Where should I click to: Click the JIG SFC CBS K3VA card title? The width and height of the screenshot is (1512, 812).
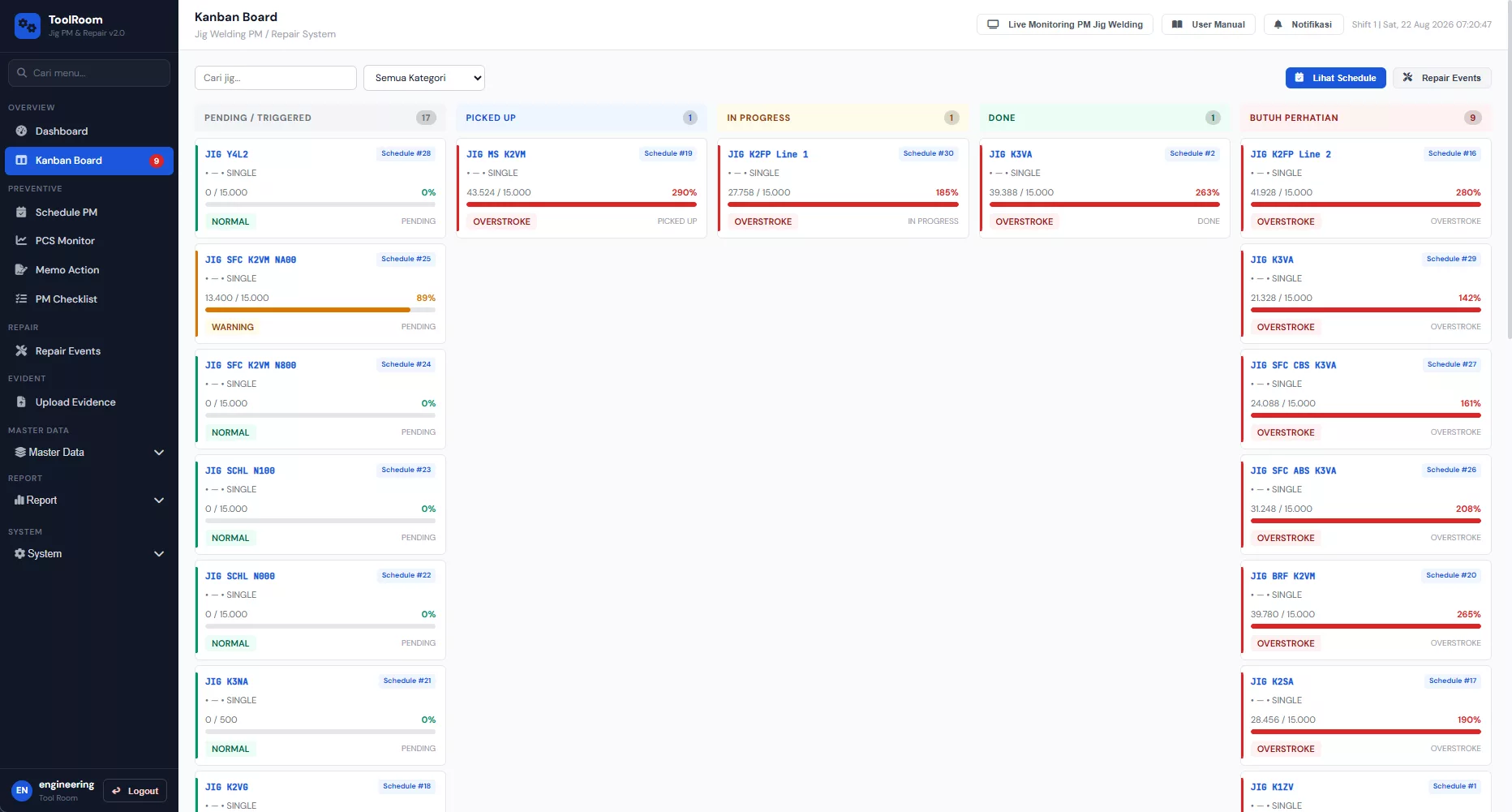(1294, 365)
